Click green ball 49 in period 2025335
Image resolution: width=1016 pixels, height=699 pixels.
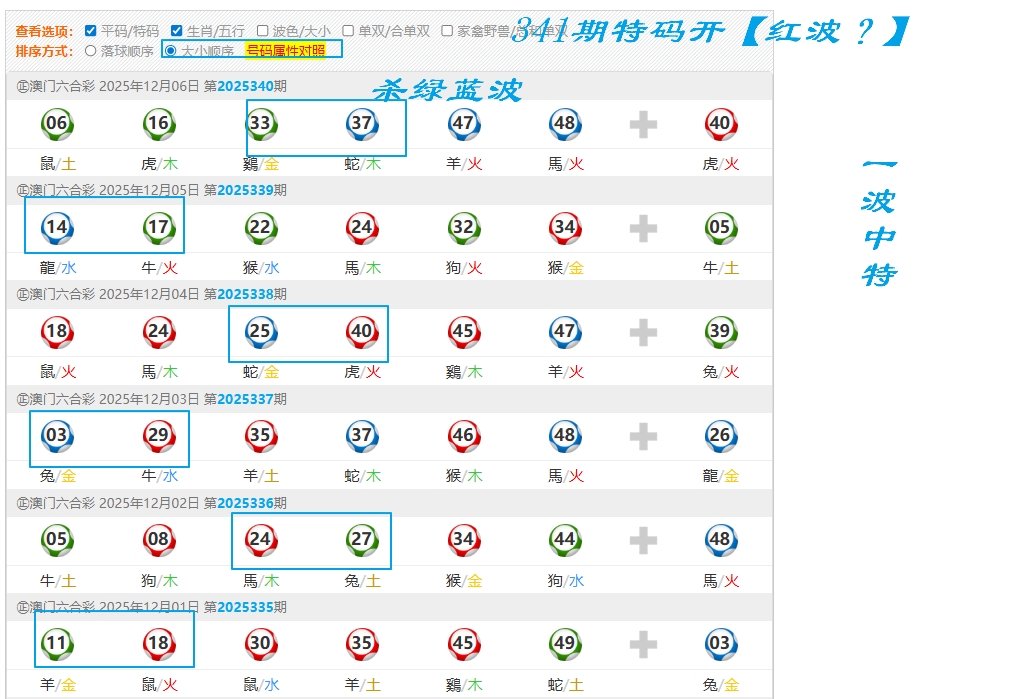565,644
